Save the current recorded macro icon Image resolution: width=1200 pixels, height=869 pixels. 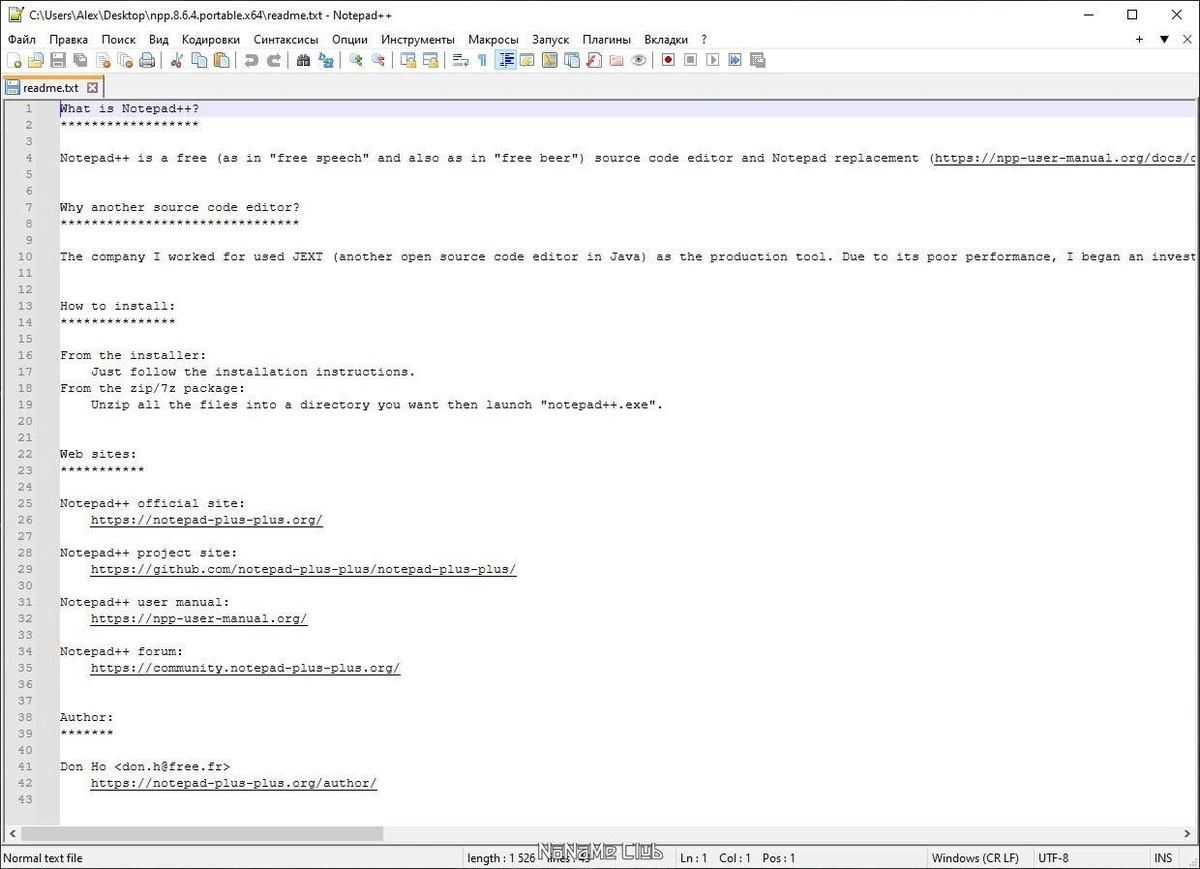tap(757, 60)
